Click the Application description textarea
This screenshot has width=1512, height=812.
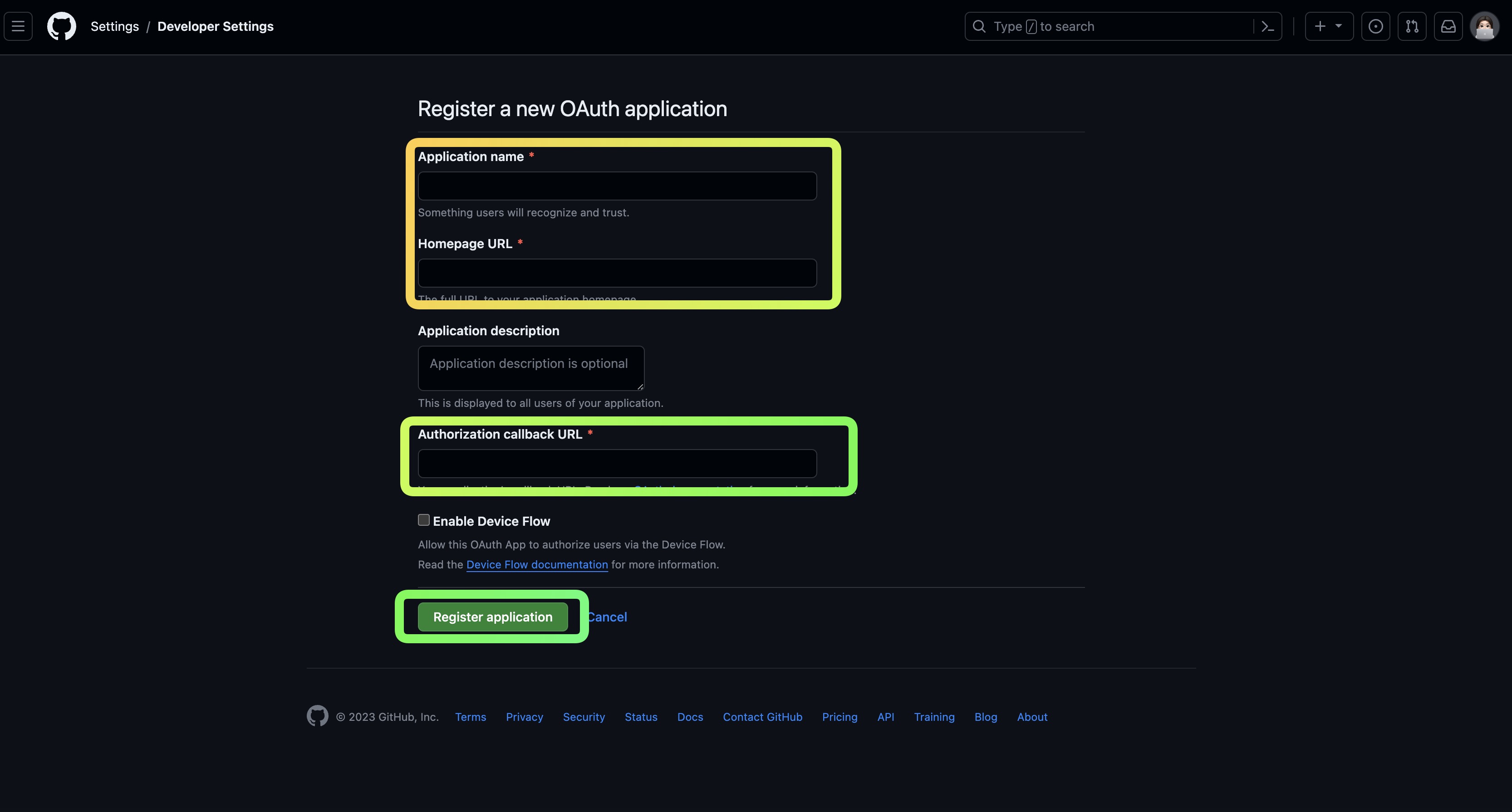point(530,368)
